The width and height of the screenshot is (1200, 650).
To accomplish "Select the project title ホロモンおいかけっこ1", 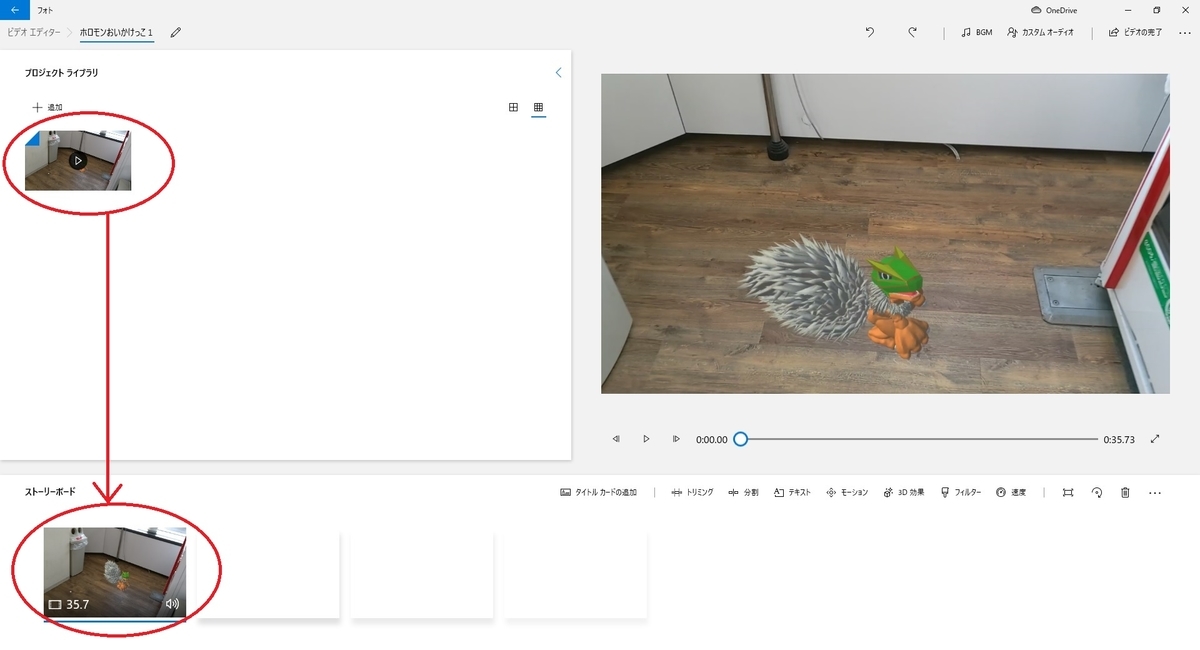I will click(116, 33).
